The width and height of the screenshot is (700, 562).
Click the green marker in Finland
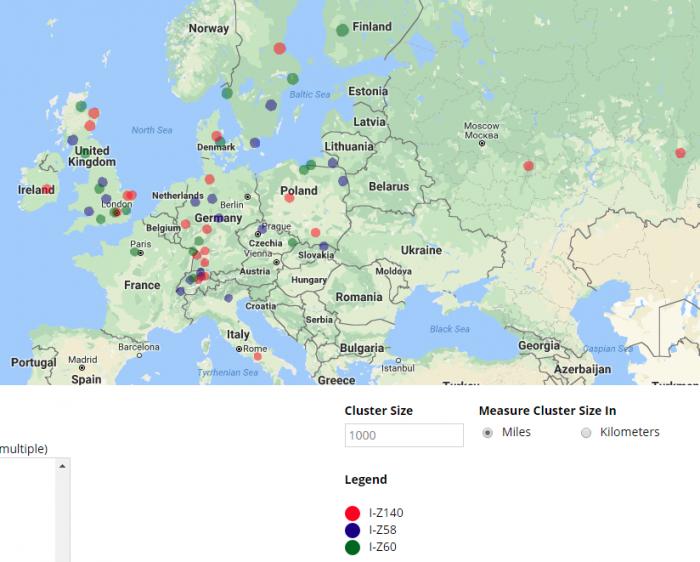click(x=342, y=30)
